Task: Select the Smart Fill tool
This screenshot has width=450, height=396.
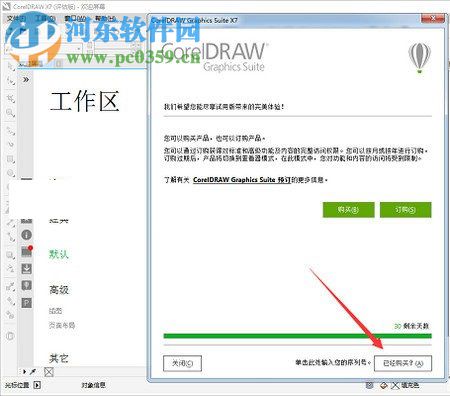Action: (11, 315)
